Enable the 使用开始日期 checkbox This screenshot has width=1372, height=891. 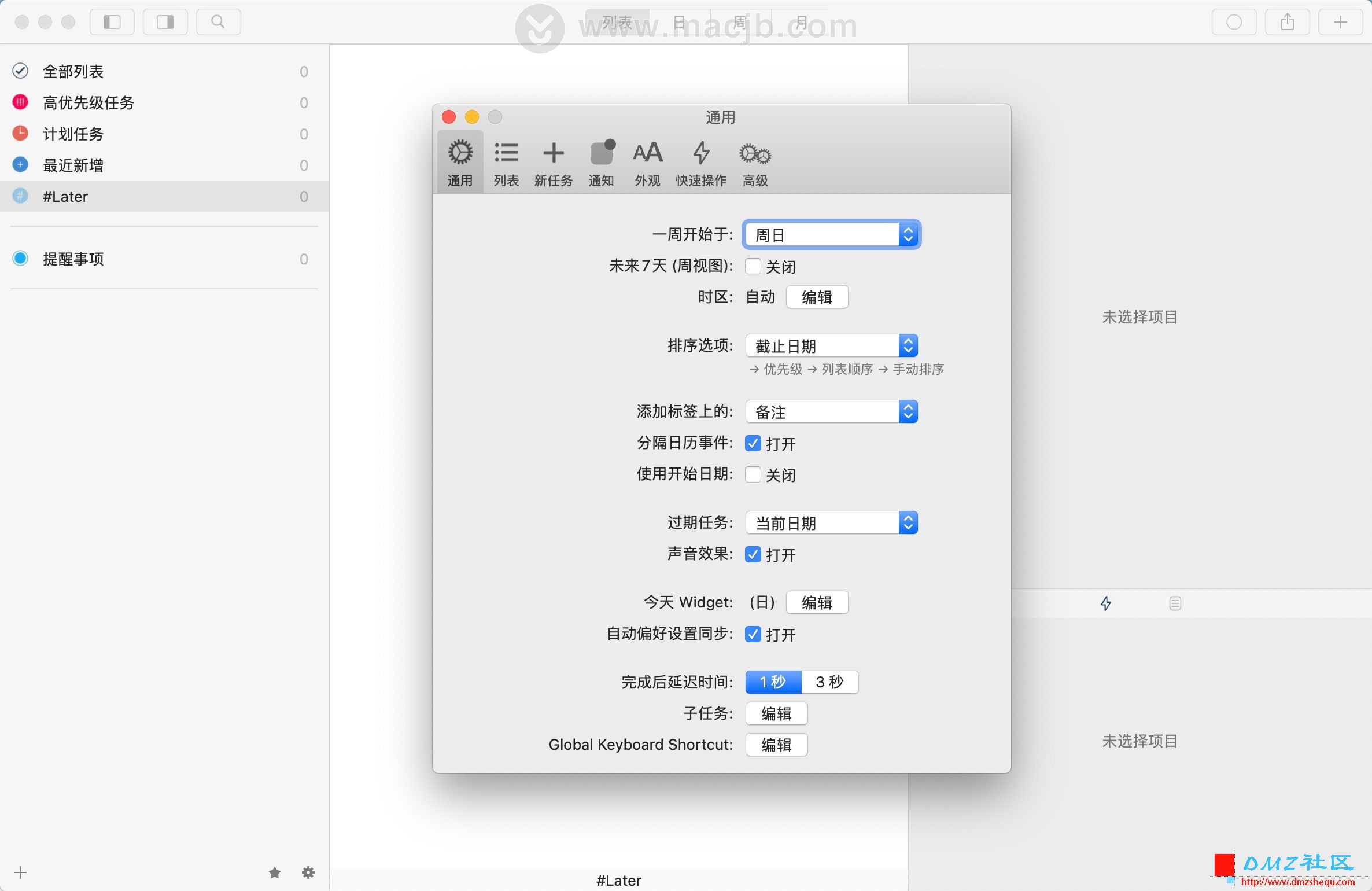pyautogui.click(x=753, y=474)
